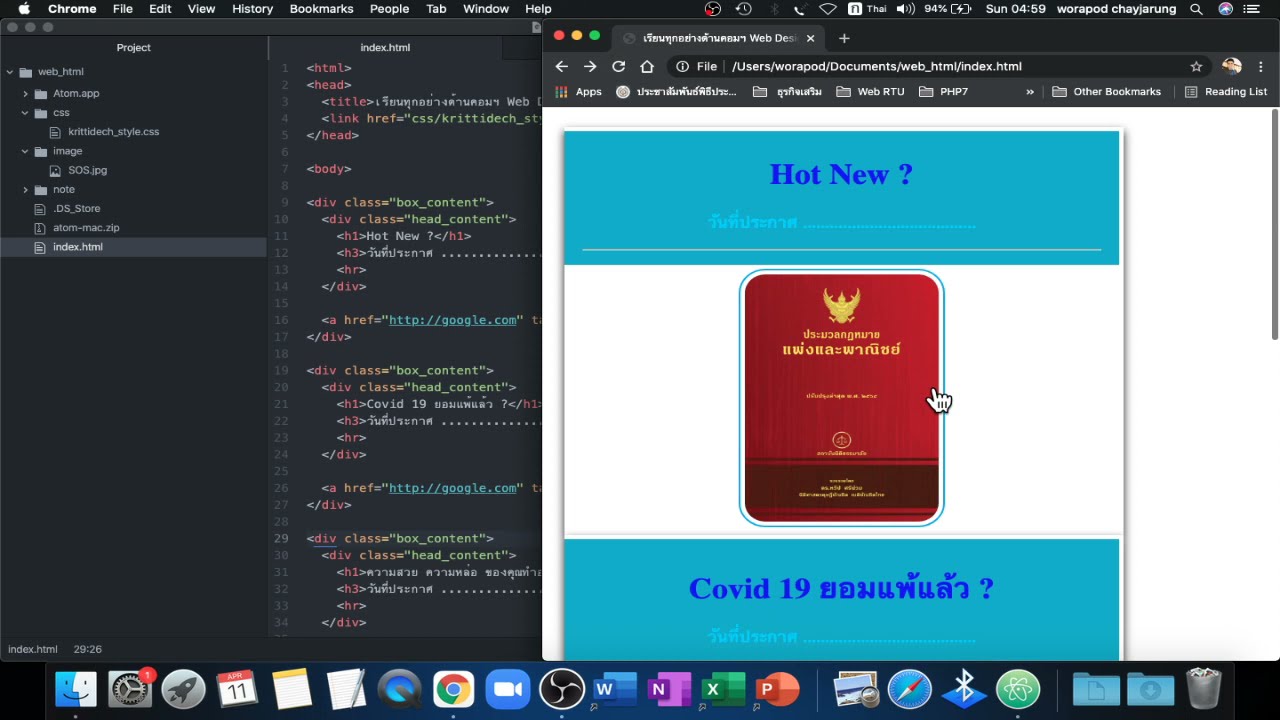Open the Bookmarks menu
1280x720 pixels.
(x=322, y=9)
